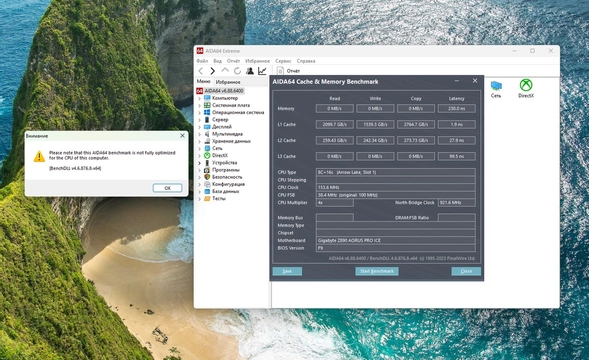Viewport: 589px width, 360px height.
Task: Click the L3 Cache Latency result field
Action: [x=457, y=156]
